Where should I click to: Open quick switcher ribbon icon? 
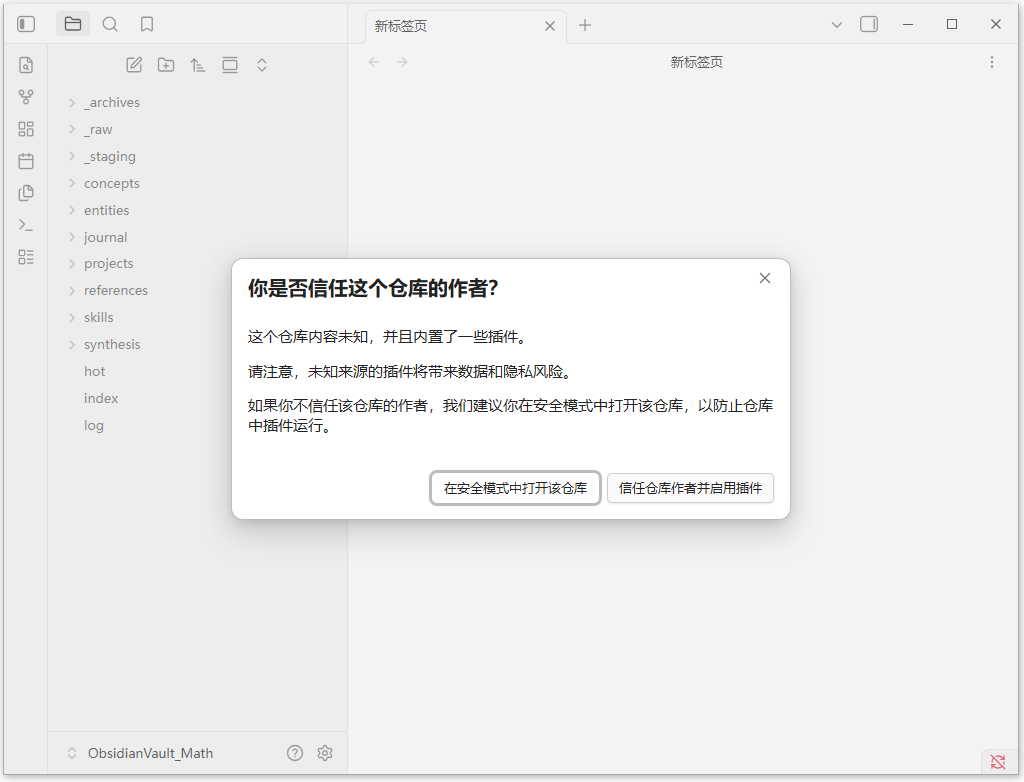pyautogui.click(x=26, y=65)
